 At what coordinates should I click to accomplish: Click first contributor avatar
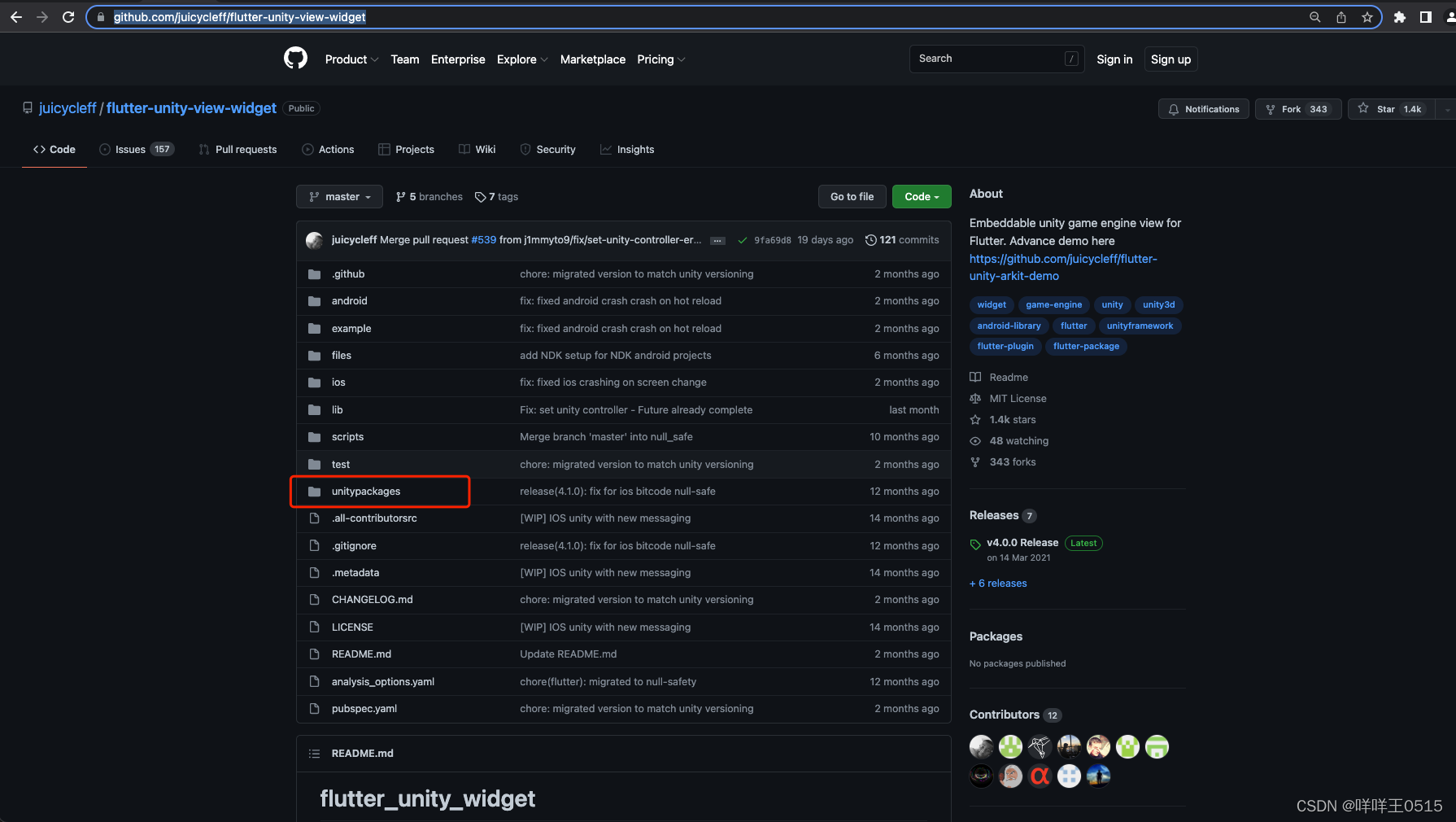982,746
